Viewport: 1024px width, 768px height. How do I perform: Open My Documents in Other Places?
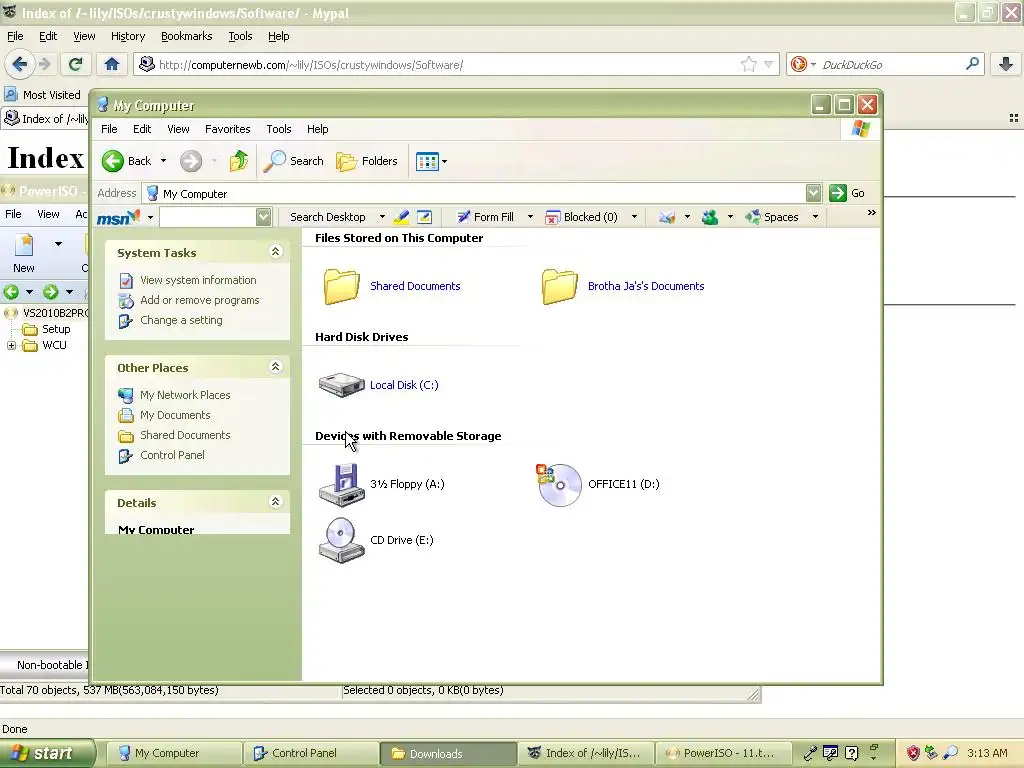[x=175, y=415]
